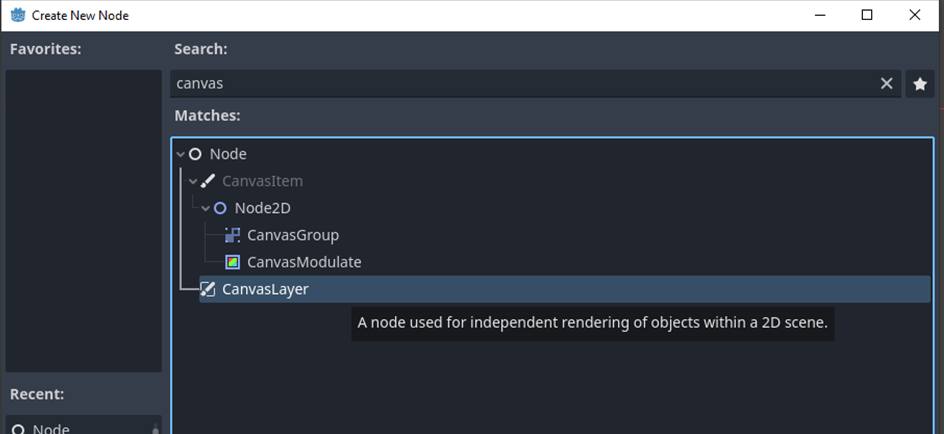944x434 pixels.
Task: Click the CanvasItem paintbrush icon
Action: point(207,181)
